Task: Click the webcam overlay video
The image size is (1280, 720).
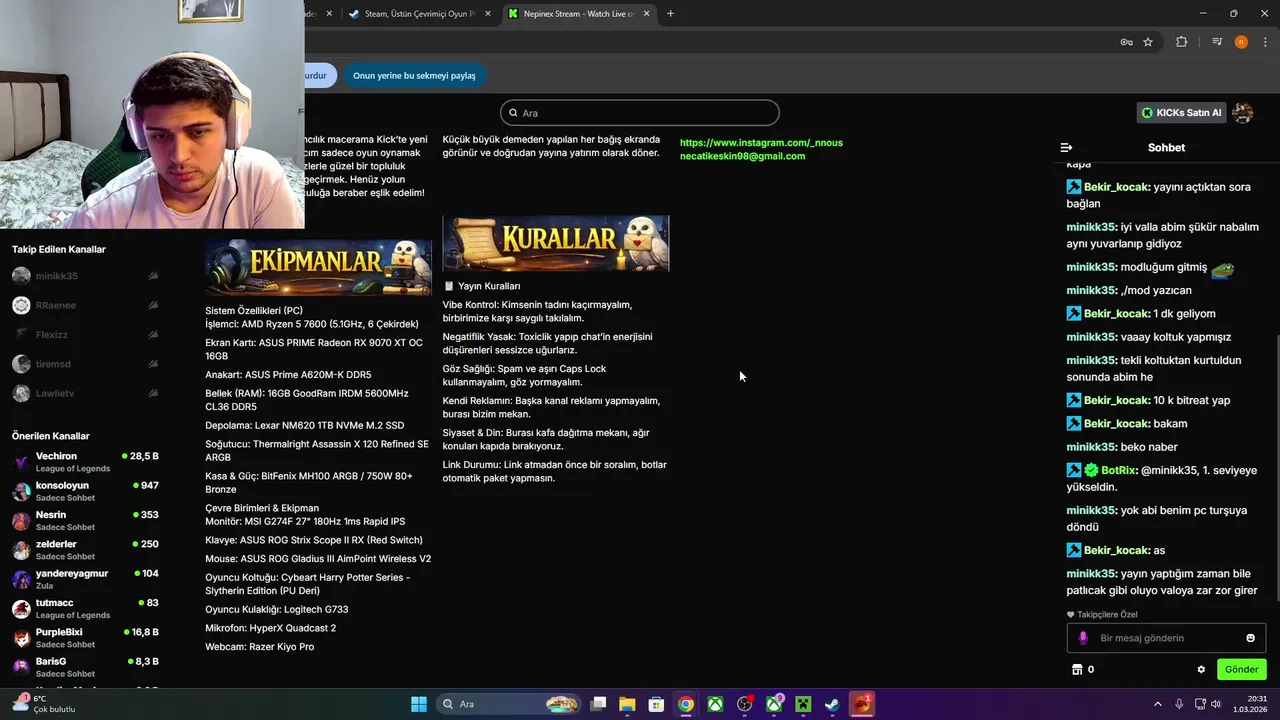Action: click(152, 114)
